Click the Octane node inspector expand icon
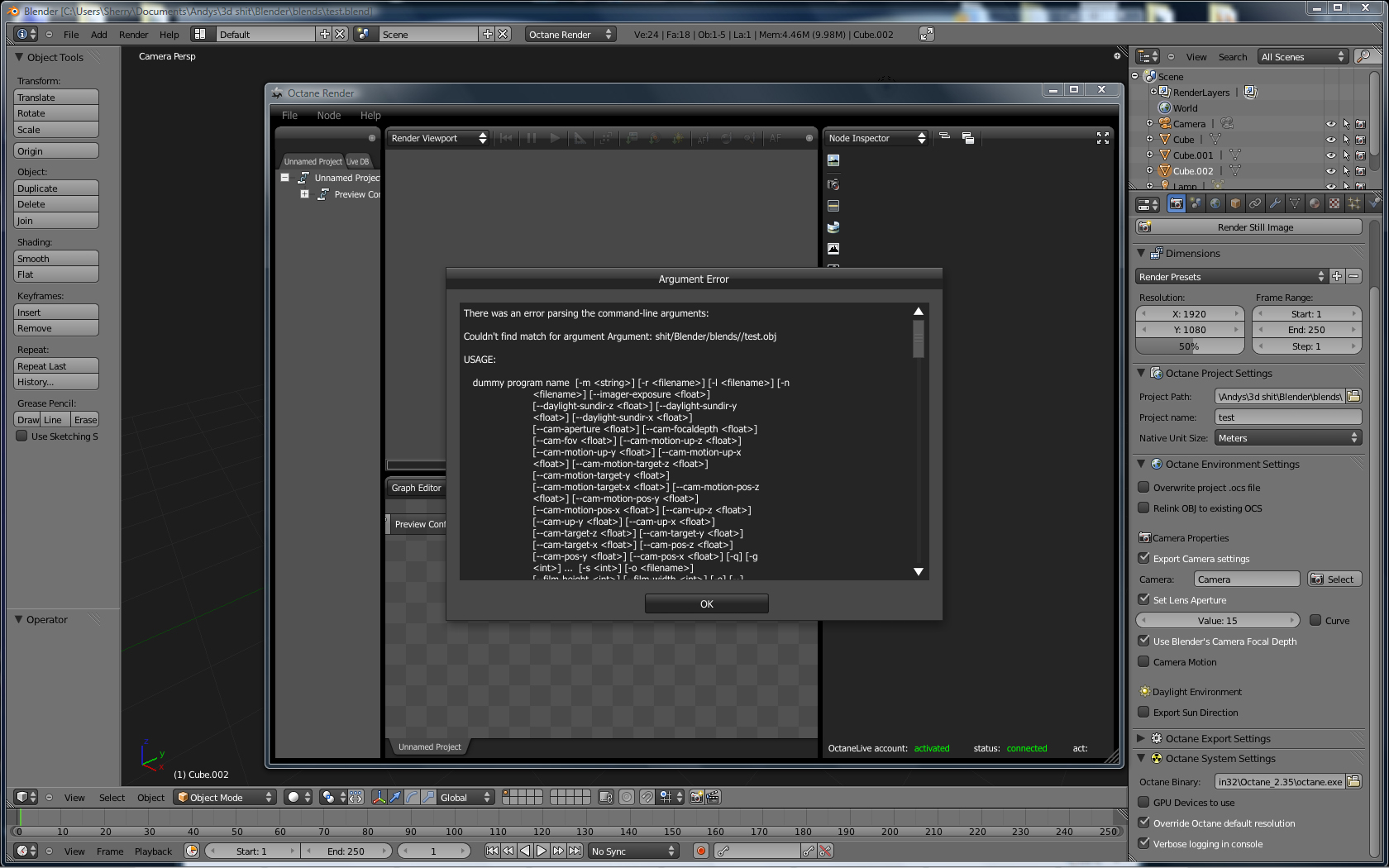The image size is (1389, 868). click(1103, 138)
